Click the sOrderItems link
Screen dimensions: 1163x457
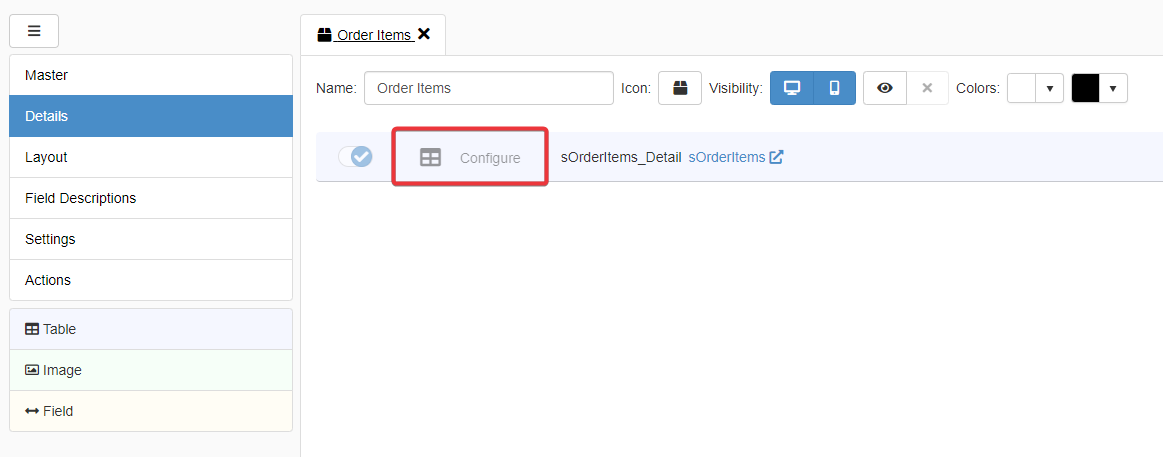tap(726, 157)
